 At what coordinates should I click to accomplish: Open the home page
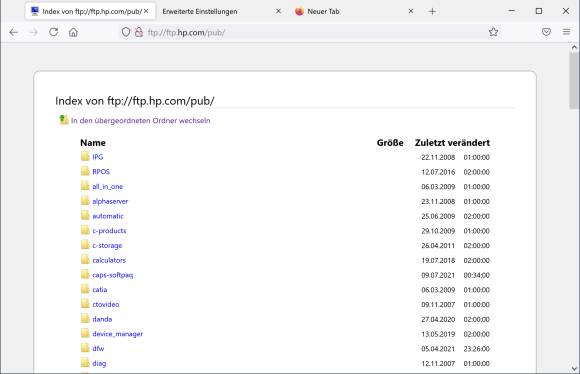73,33
